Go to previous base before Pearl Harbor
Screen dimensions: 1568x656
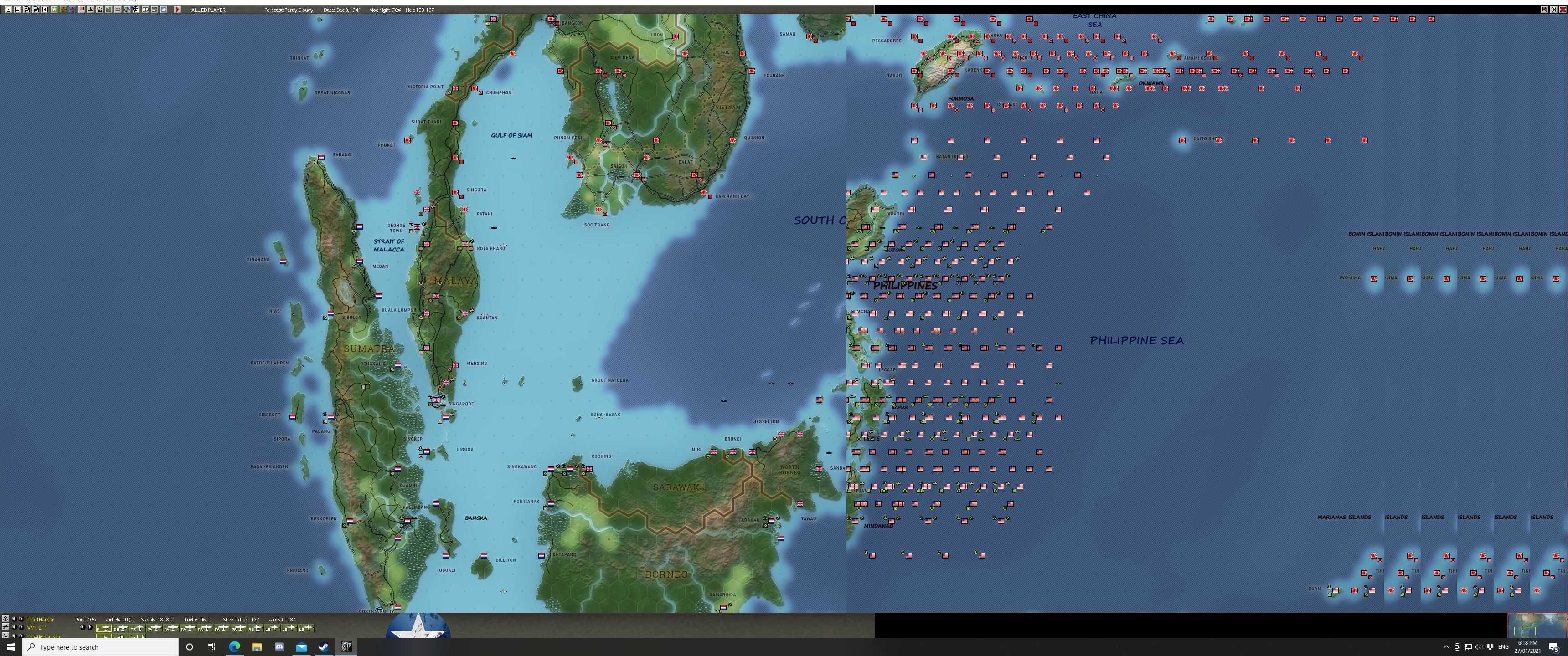[x=14, y=620]
